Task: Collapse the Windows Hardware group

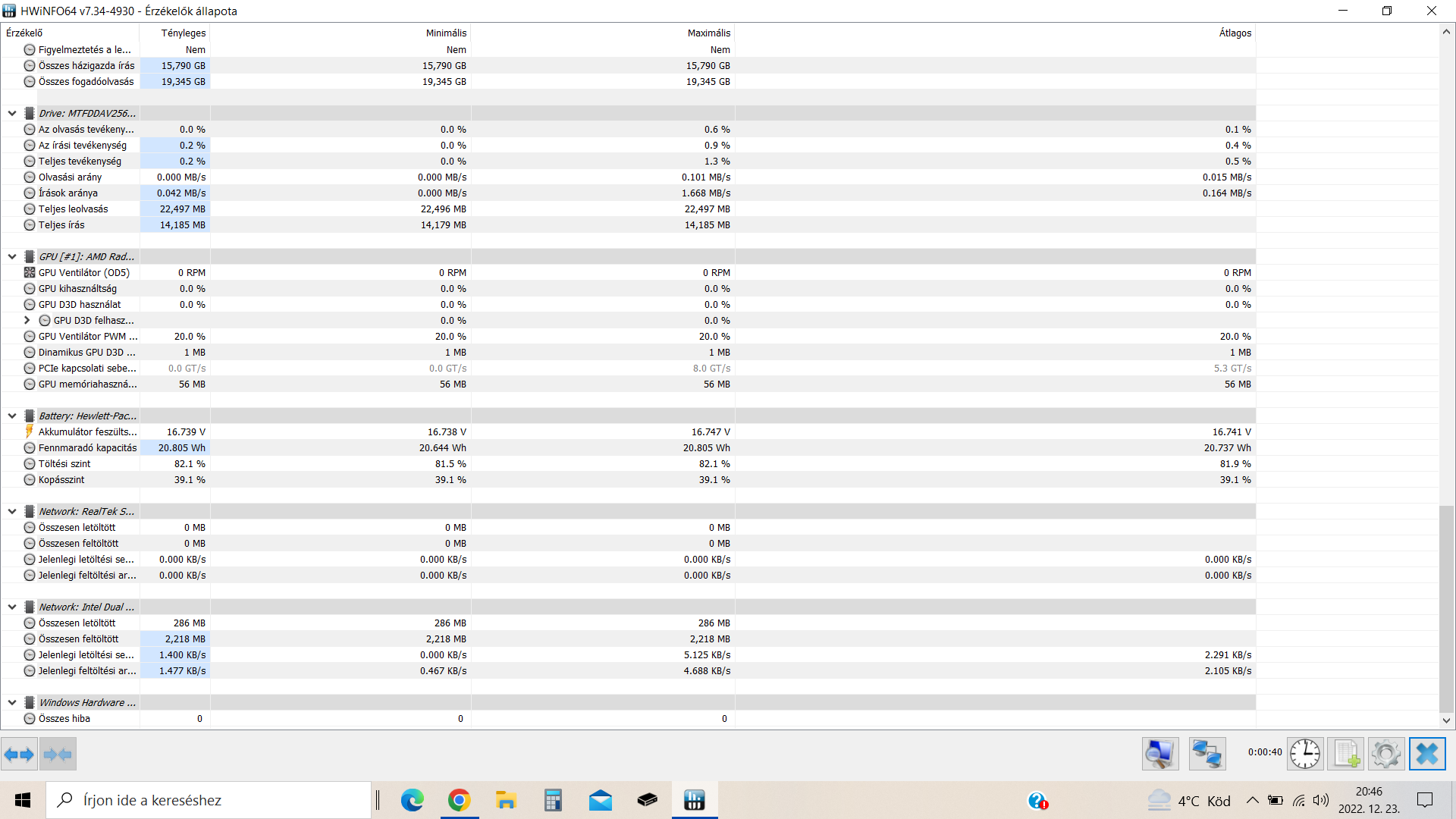Action: tap(12, 702)
